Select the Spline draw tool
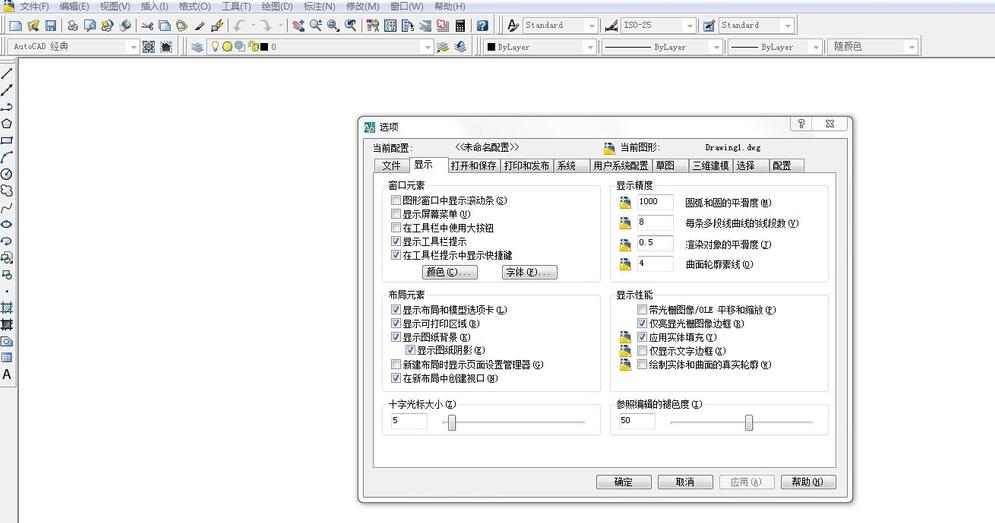The height and width of the screenshot is (523, 995). click(x=6, y=208)
